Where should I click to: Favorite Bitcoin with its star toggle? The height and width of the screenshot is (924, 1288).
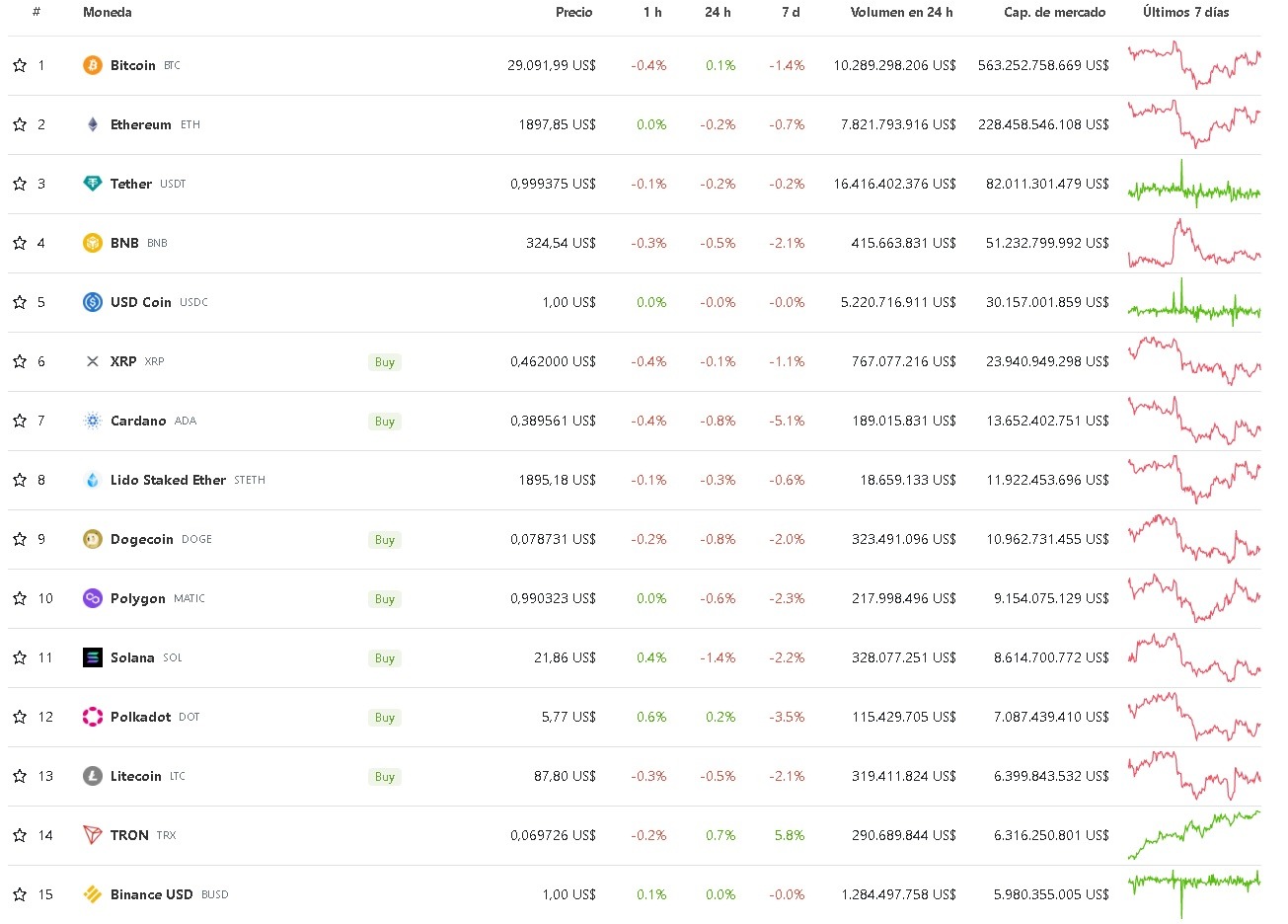click(x=18, y=65)
